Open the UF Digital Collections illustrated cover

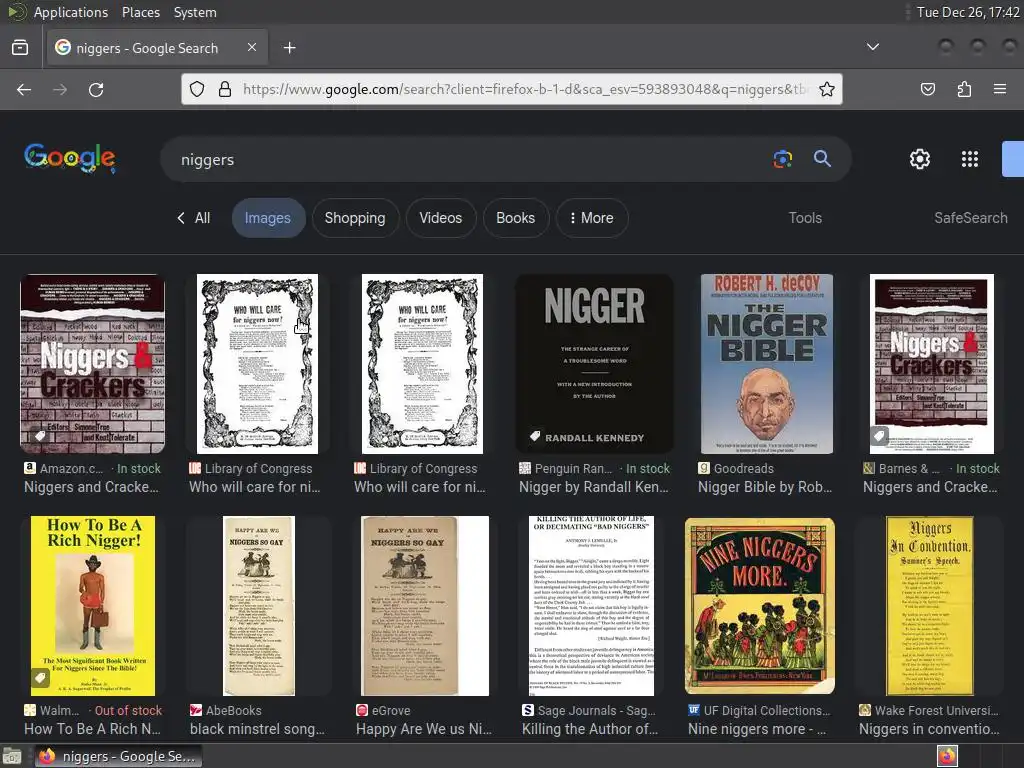[x=760, y=605]
